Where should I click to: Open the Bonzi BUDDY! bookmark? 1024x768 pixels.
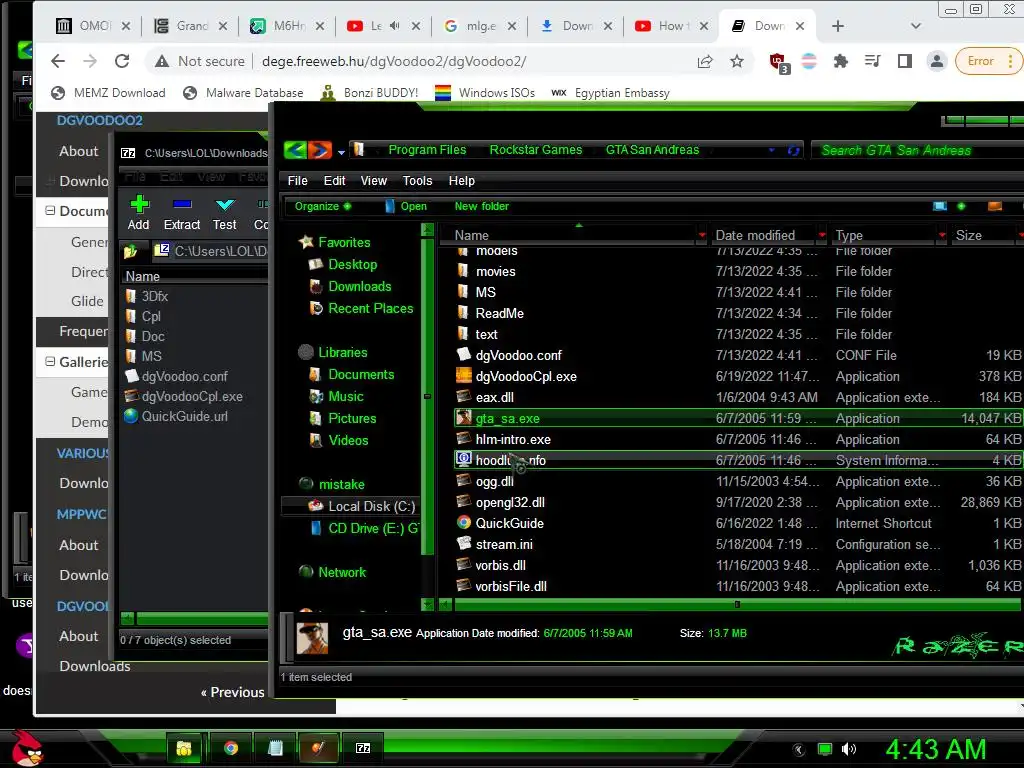point(370,93)
